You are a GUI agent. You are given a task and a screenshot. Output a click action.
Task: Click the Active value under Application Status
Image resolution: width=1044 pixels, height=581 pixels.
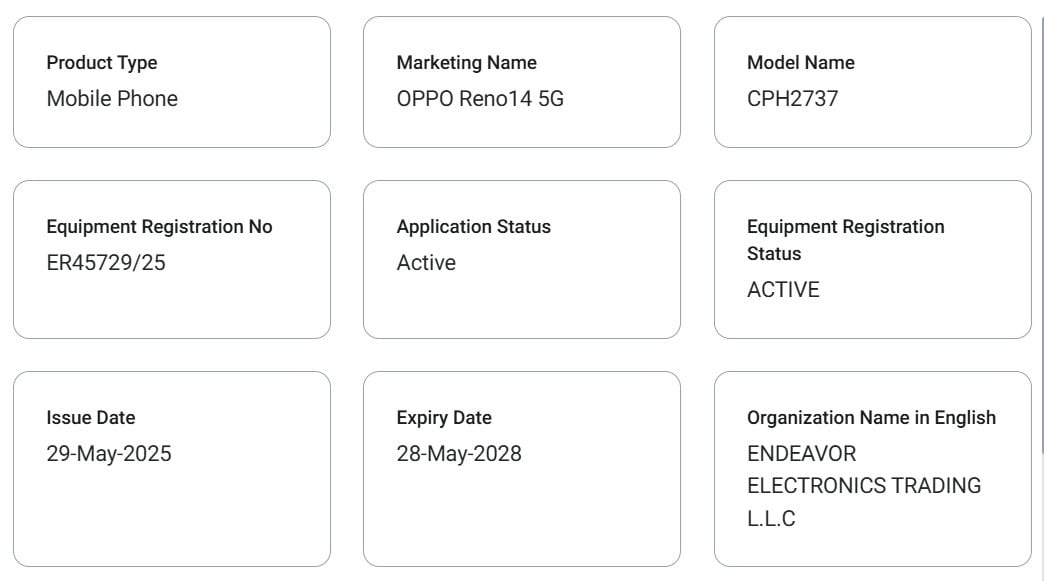426,262
